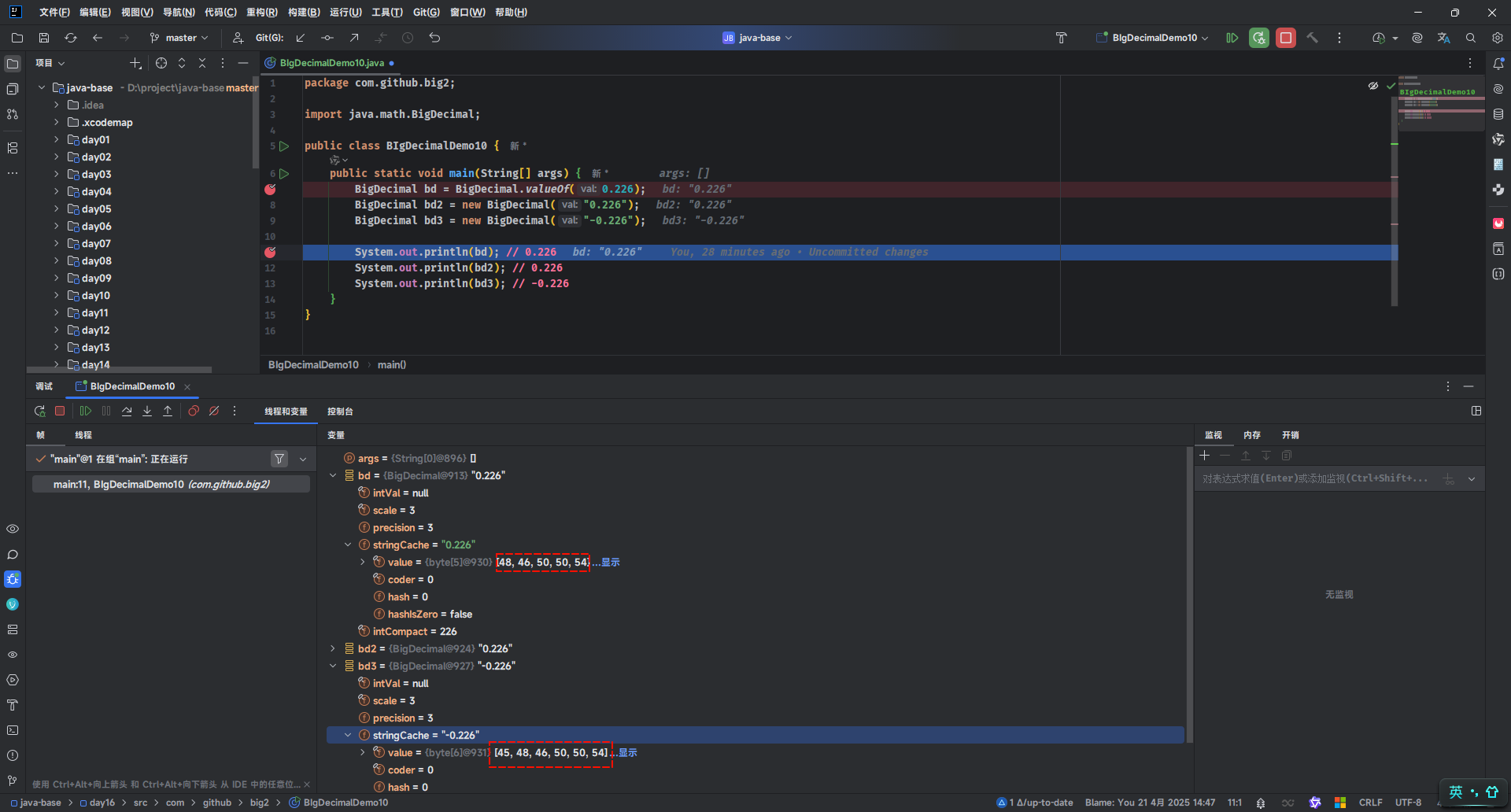Click Step Into in debug toolbar
This screenshot has height=812, width=1511.
point(147,411)
